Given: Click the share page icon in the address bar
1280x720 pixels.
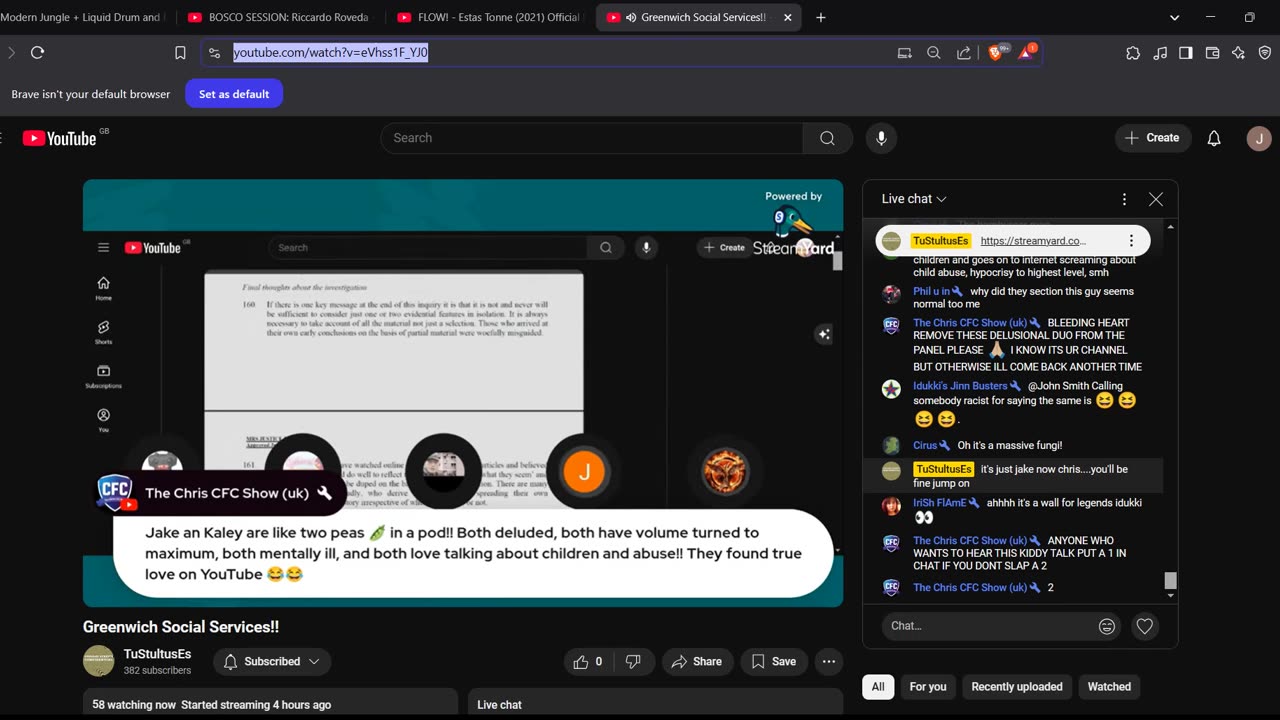Looking at the screenshot, I should tap(963, 53).
